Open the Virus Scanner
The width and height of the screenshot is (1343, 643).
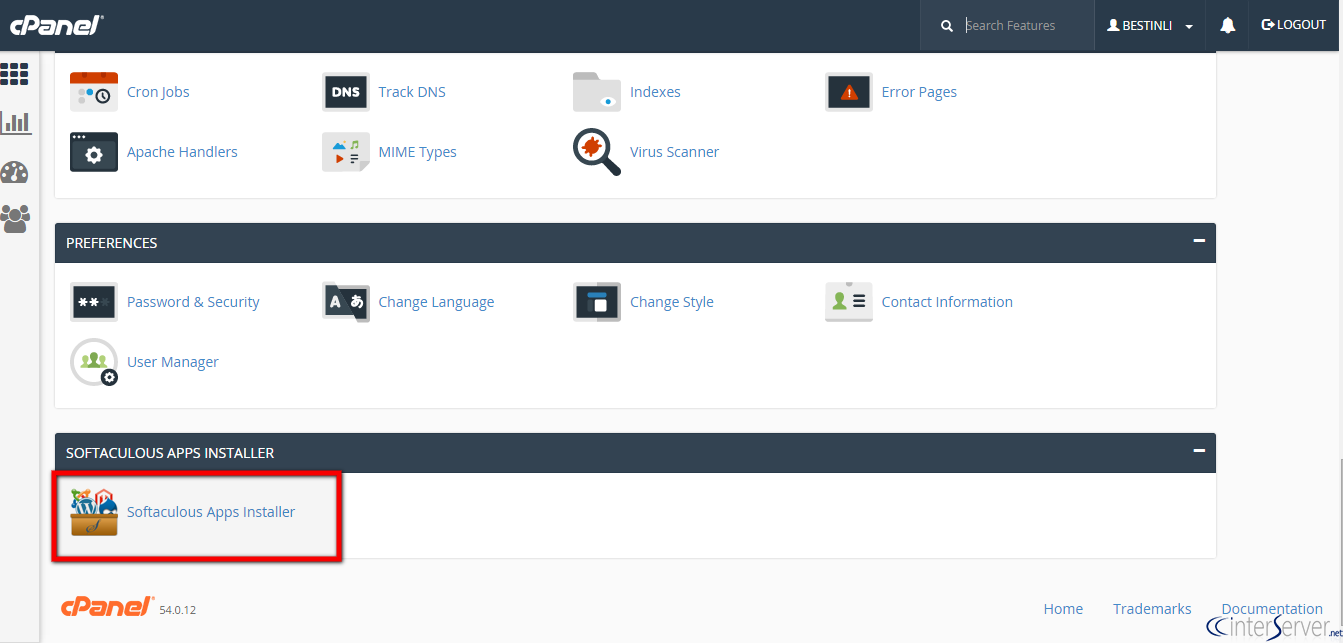(x=596, y=151)
